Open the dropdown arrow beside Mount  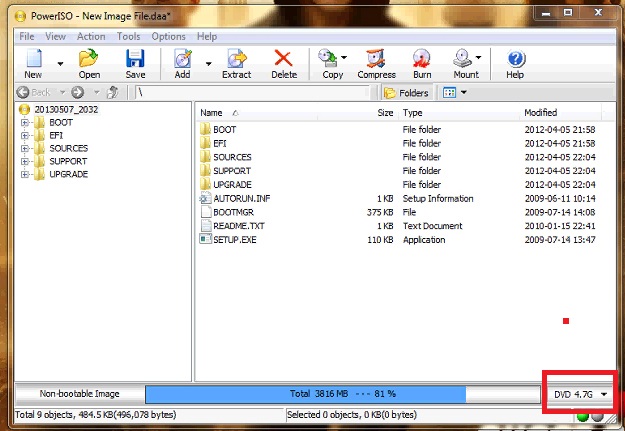coord(478,57)
